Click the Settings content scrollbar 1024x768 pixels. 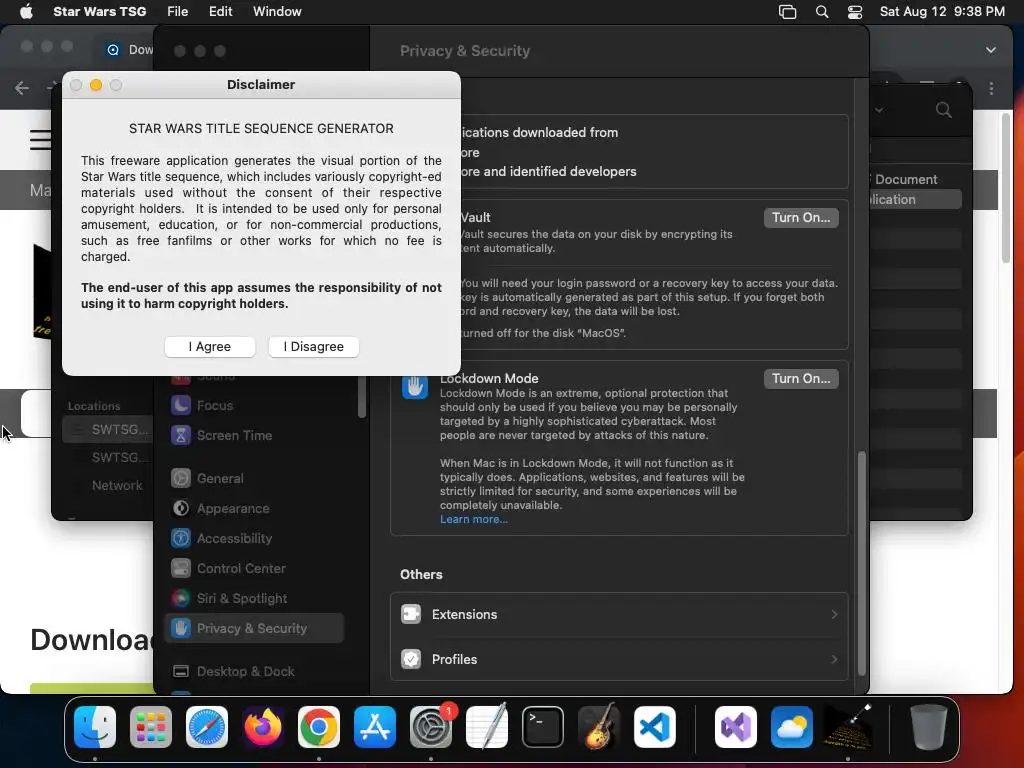(x=861, y=563)
